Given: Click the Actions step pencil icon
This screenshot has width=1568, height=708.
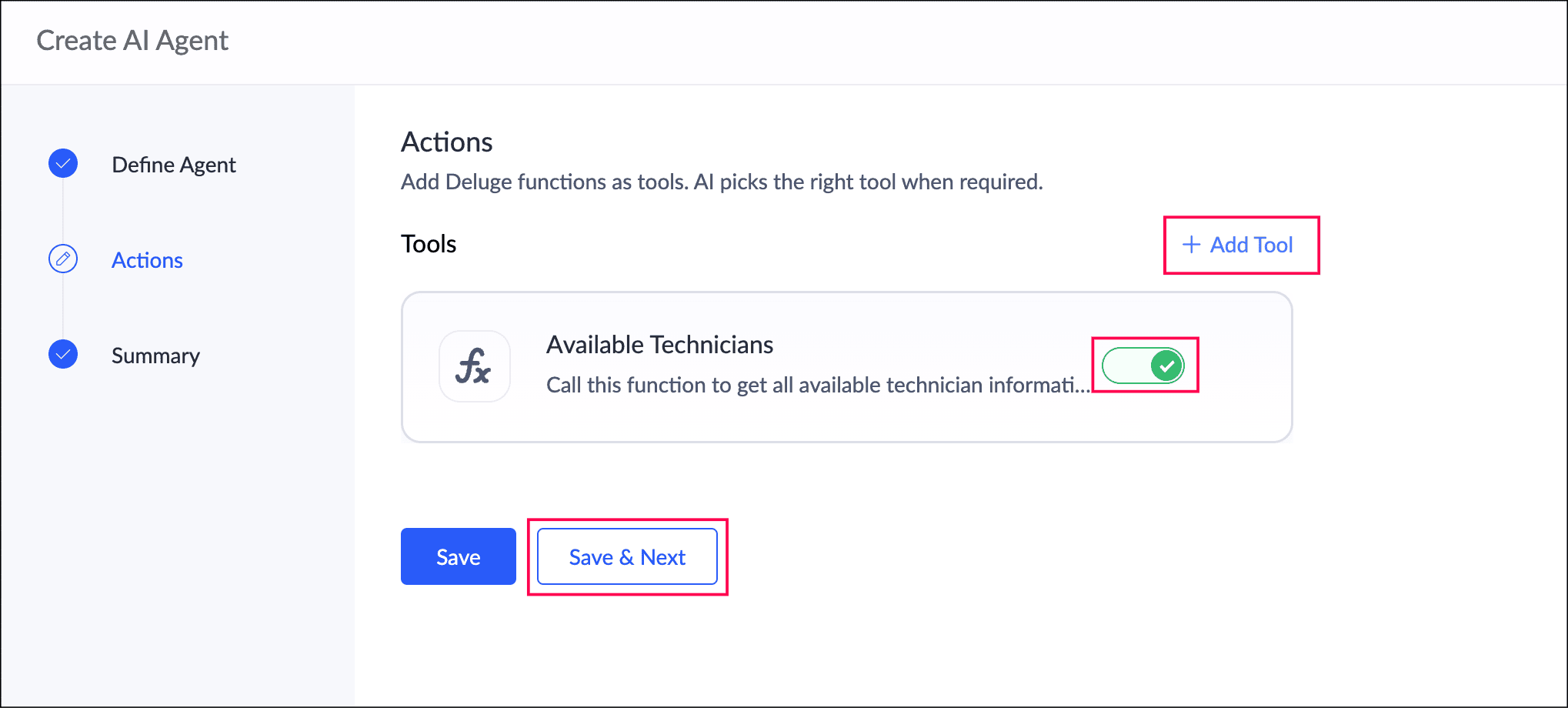Looking at the screenshot, I should pyautogui.click(x=63, y=259).
